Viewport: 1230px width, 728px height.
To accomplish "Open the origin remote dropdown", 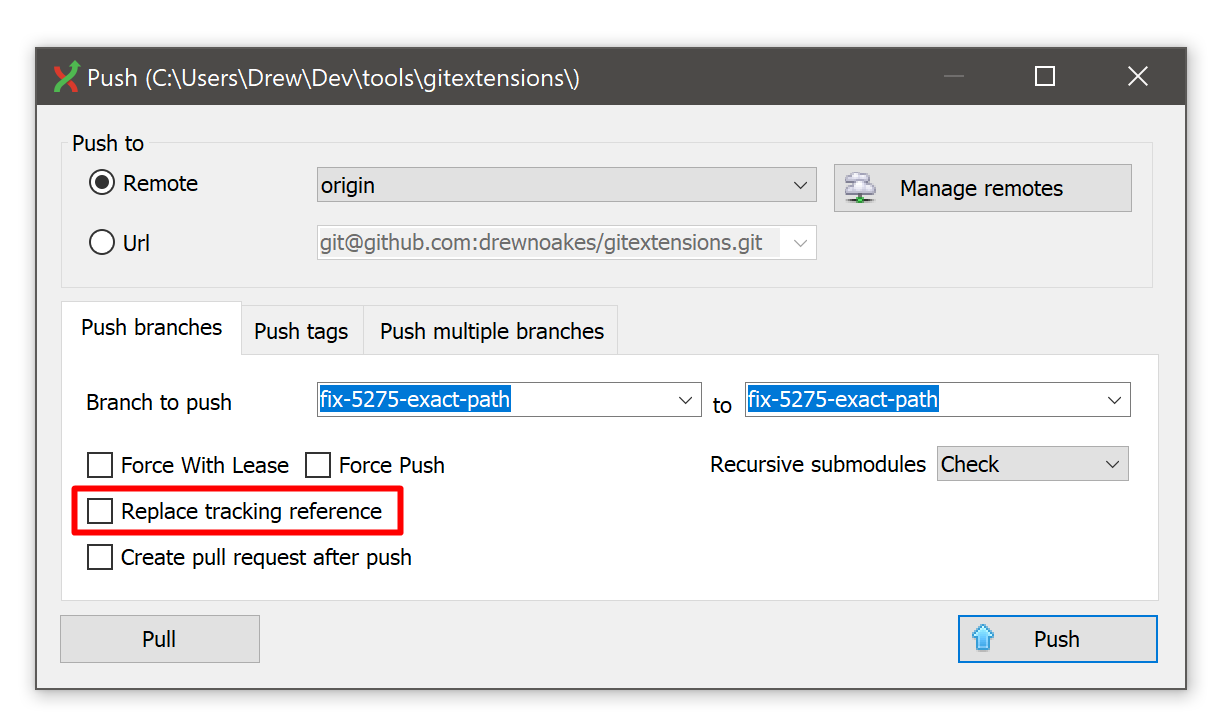I will (800, 185).
